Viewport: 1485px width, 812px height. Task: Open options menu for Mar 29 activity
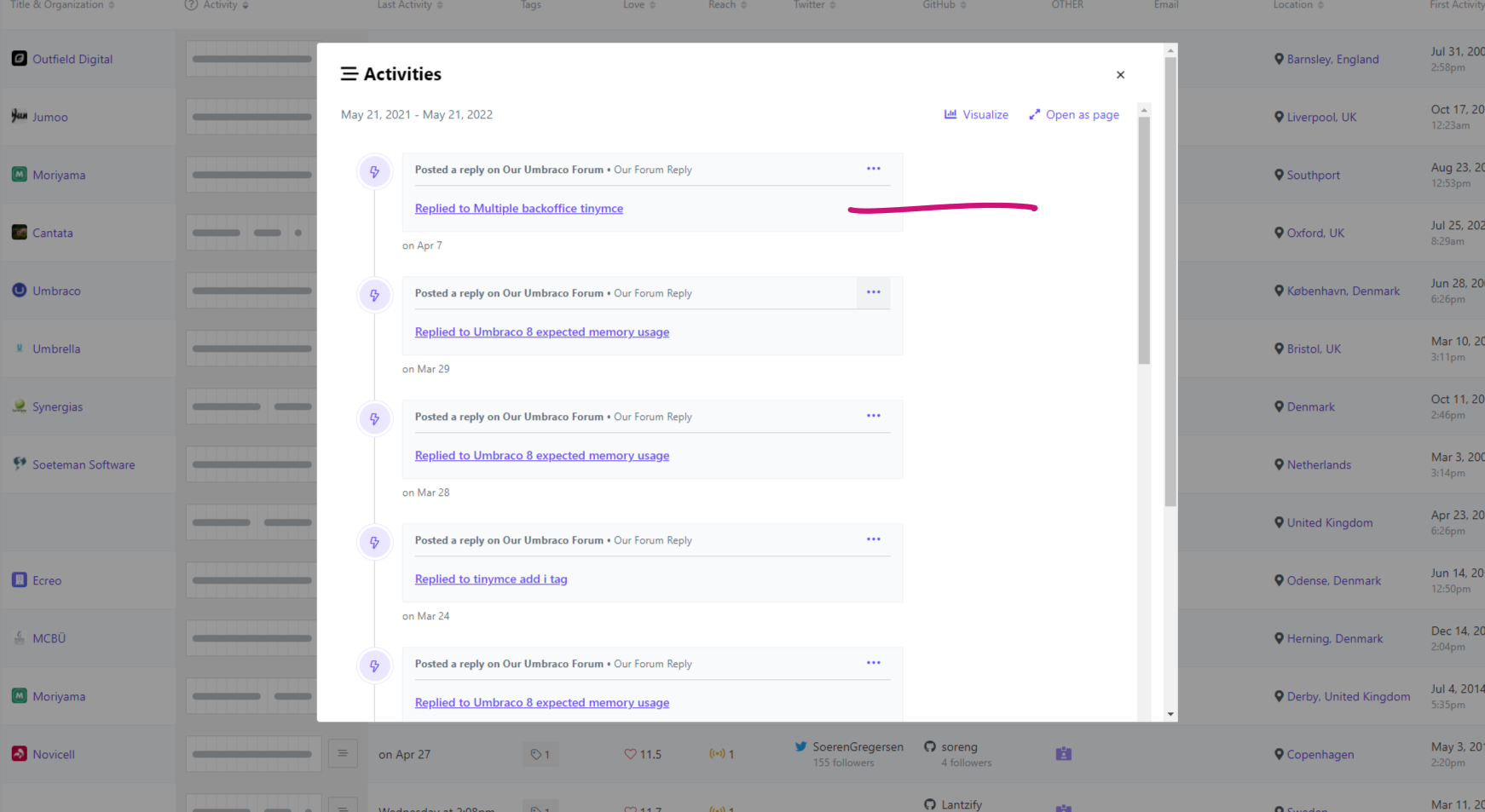coord(874,292)
